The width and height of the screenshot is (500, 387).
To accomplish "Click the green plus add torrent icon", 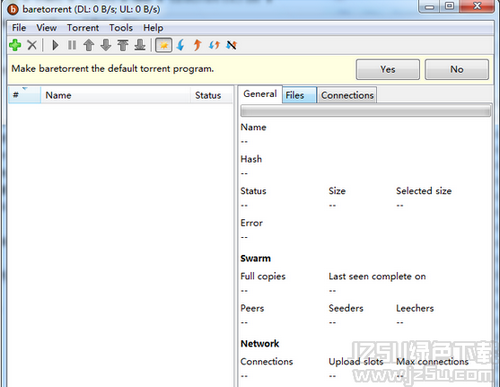I will point(15,45).
